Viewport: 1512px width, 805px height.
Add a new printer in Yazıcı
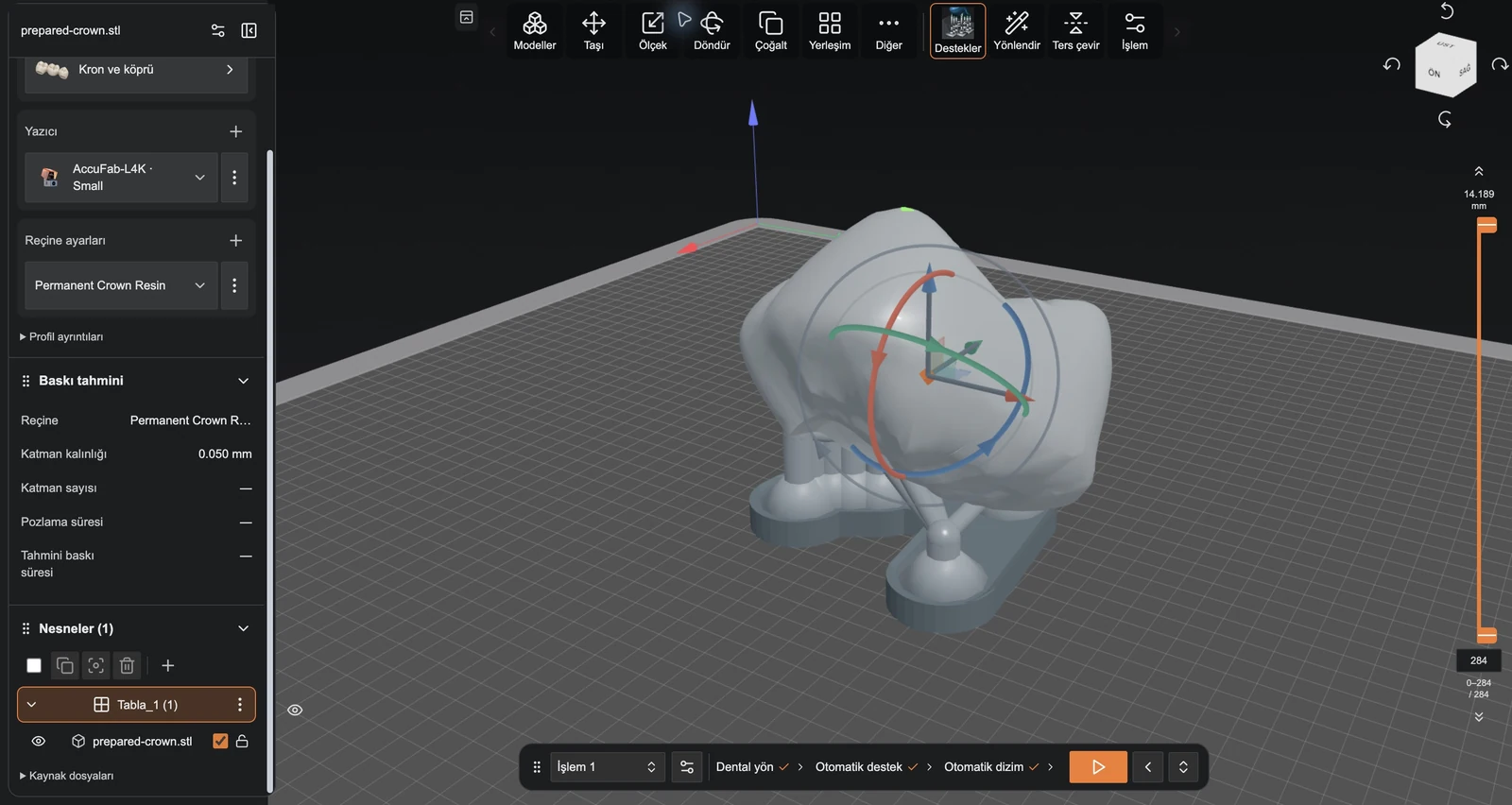click(x=236, y=131)
